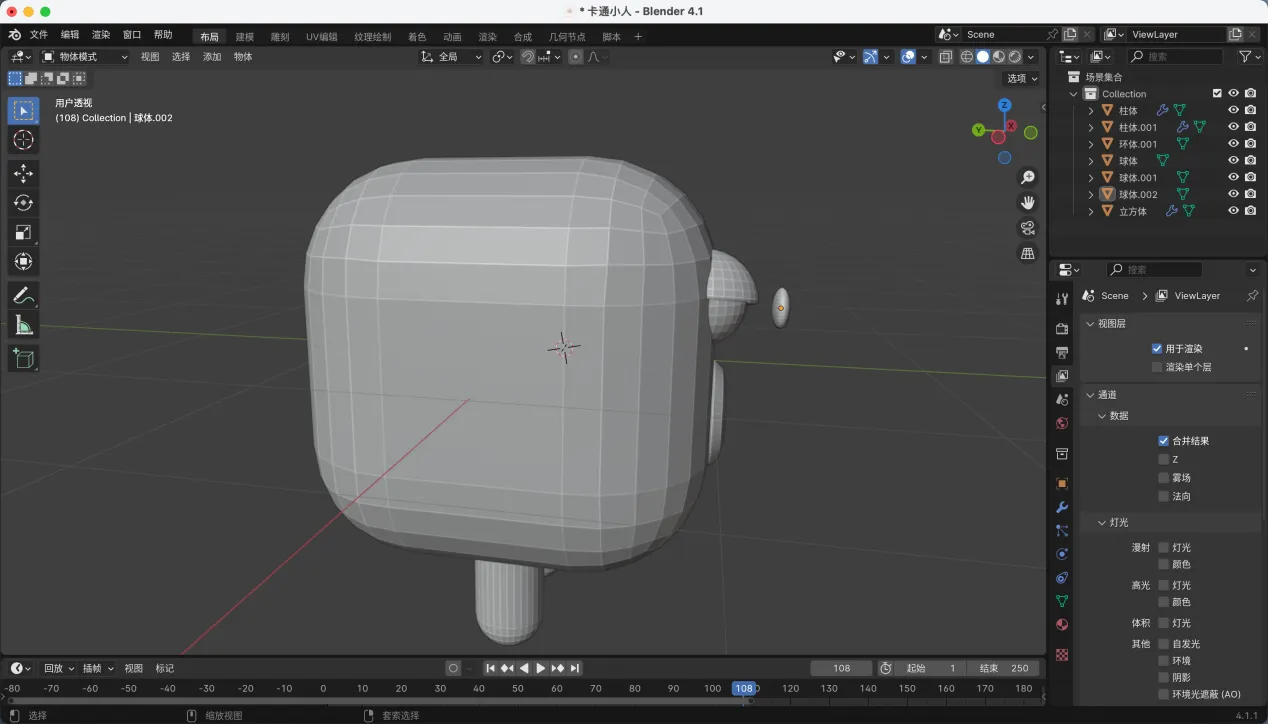Click the timeline playhead at frame 108
Image resolution: width=1268 pixels, height=724 pixels.
743,688
